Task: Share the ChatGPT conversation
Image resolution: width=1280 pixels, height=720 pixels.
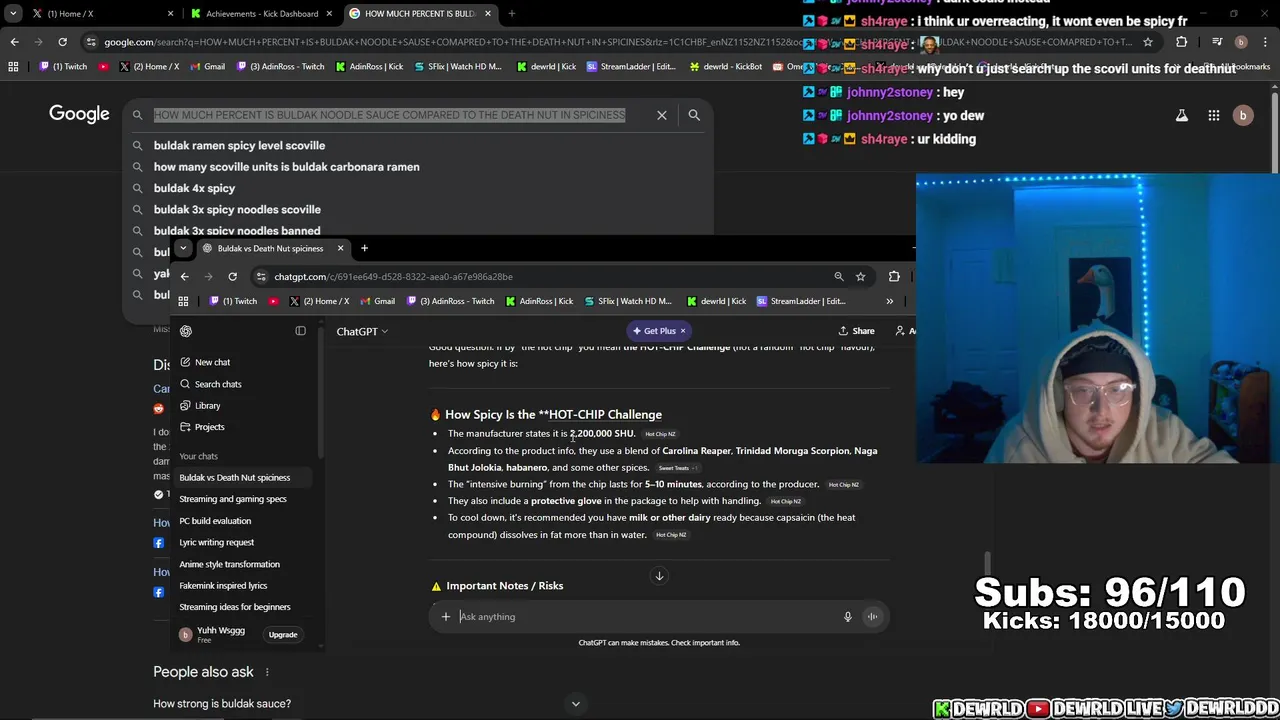Action: (856, 331)
